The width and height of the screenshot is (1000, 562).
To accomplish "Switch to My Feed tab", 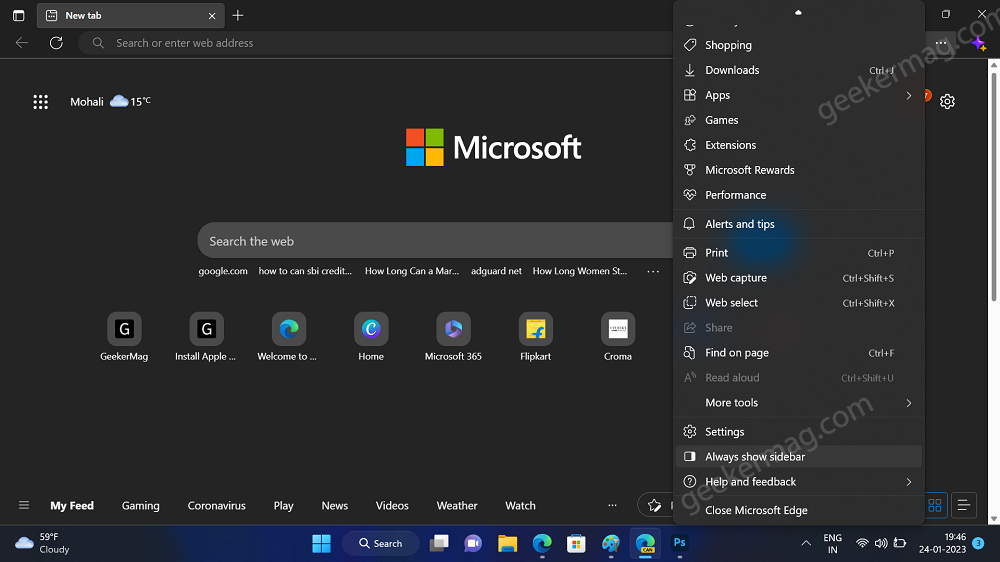I will [72, 505].
